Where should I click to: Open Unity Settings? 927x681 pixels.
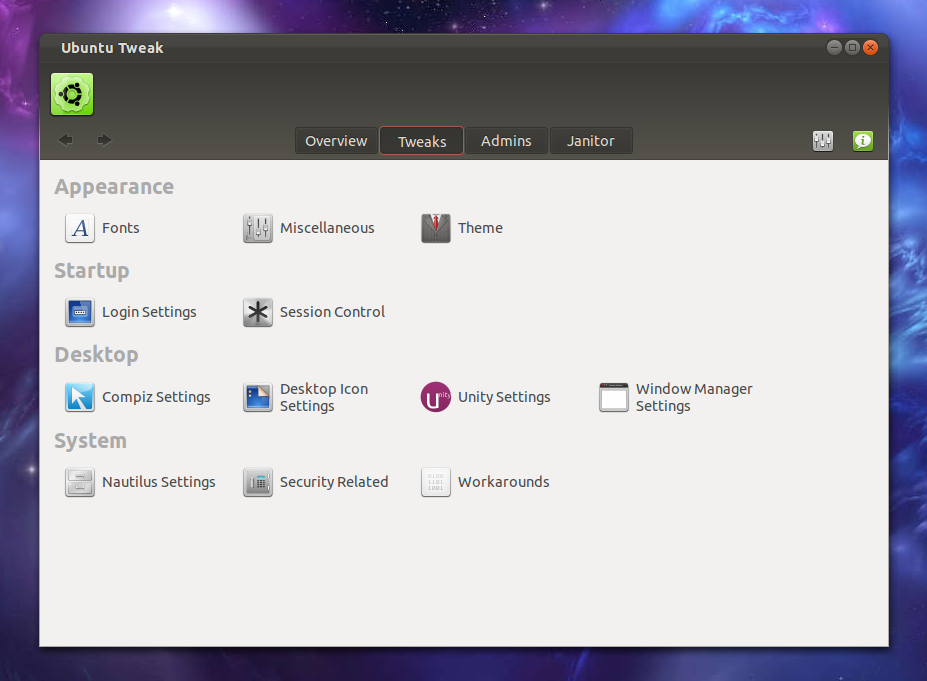(x=487, y=397)
